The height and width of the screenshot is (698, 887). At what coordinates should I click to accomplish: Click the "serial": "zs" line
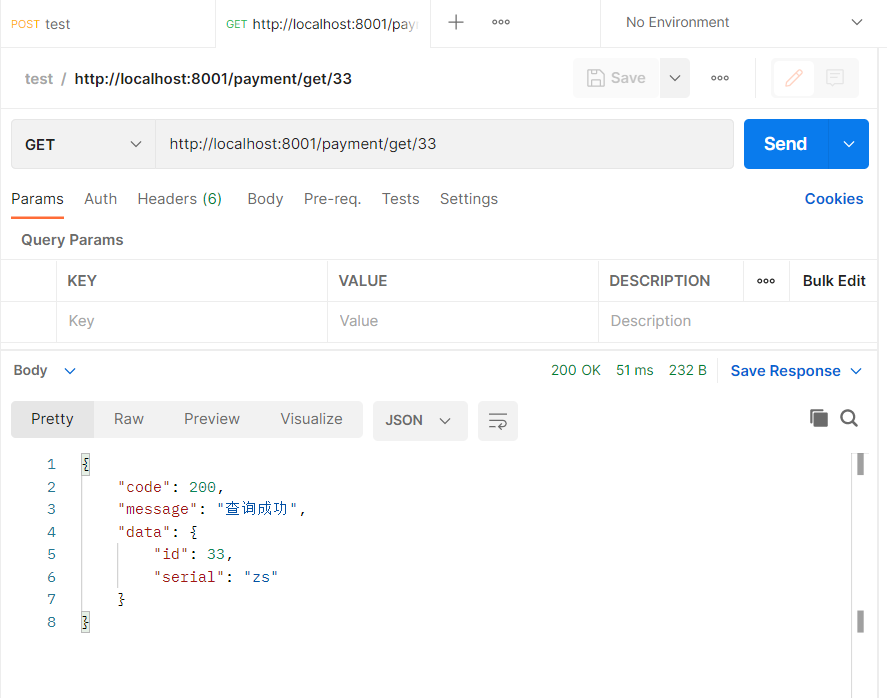coord(216,577)
